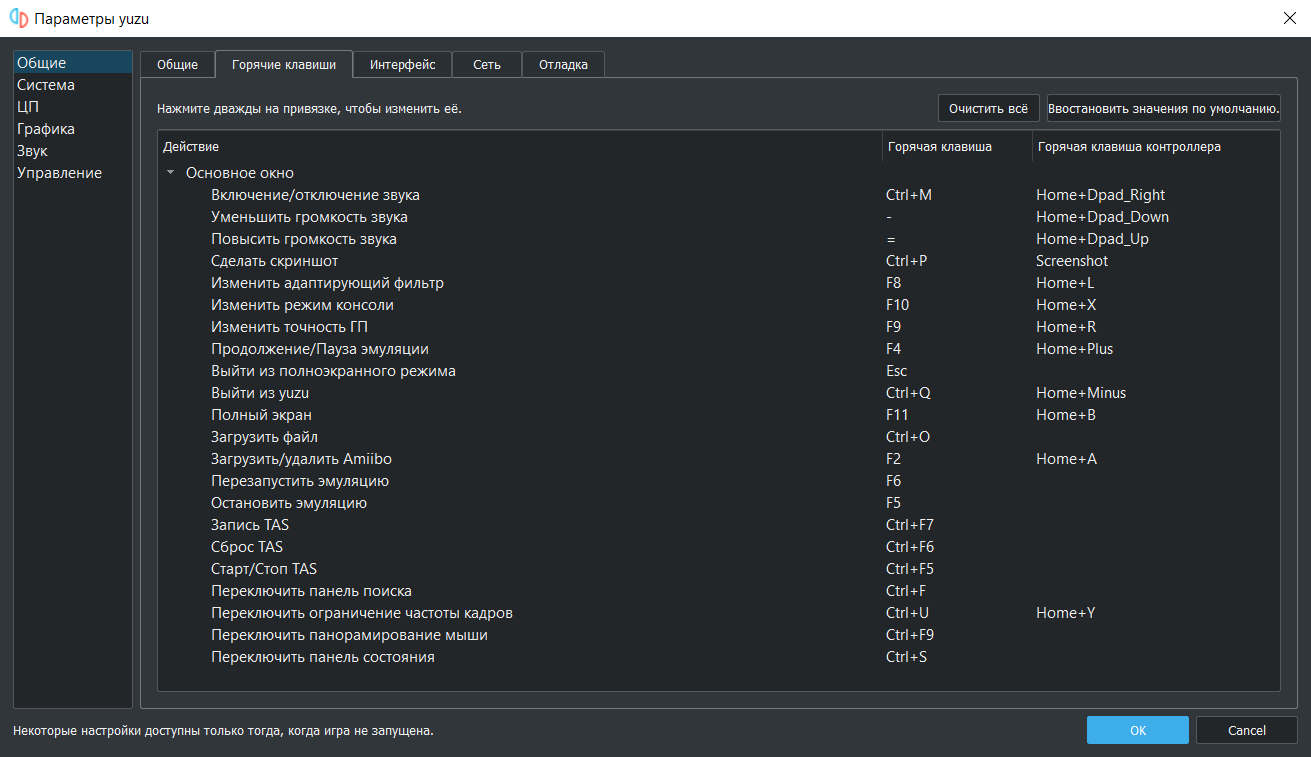
Task: Select the Переключить ограничение частоты кадров action
Action: [362, 613]
